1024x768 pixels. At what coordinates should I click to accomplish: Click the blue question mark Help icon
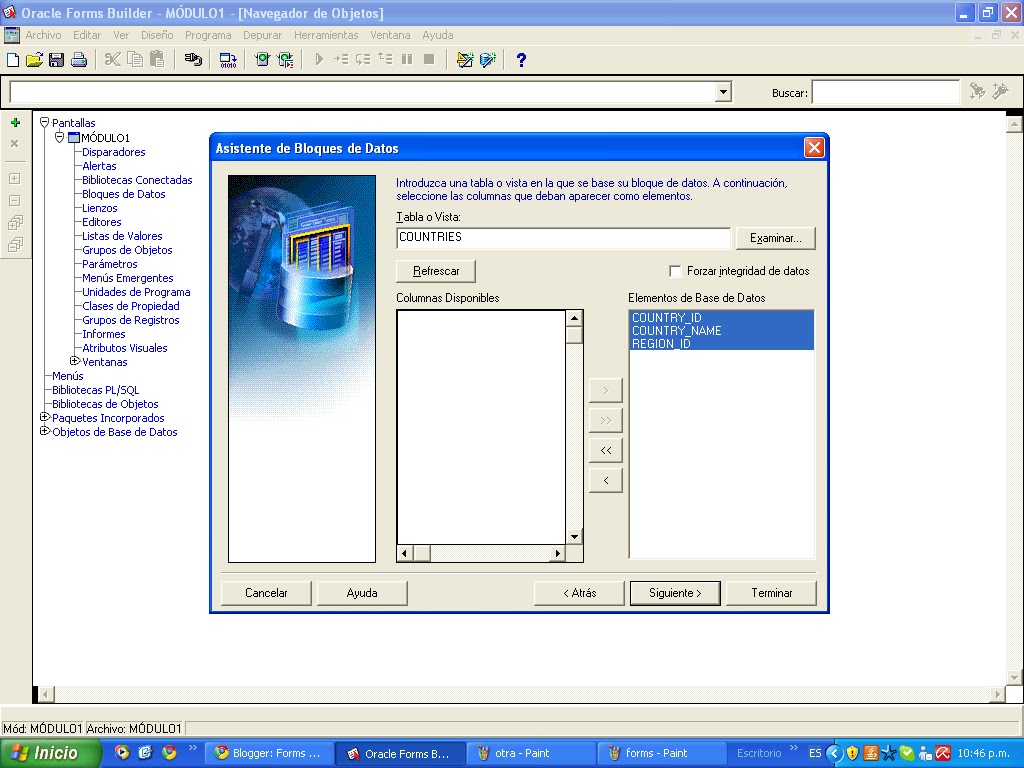click(521, 60)
